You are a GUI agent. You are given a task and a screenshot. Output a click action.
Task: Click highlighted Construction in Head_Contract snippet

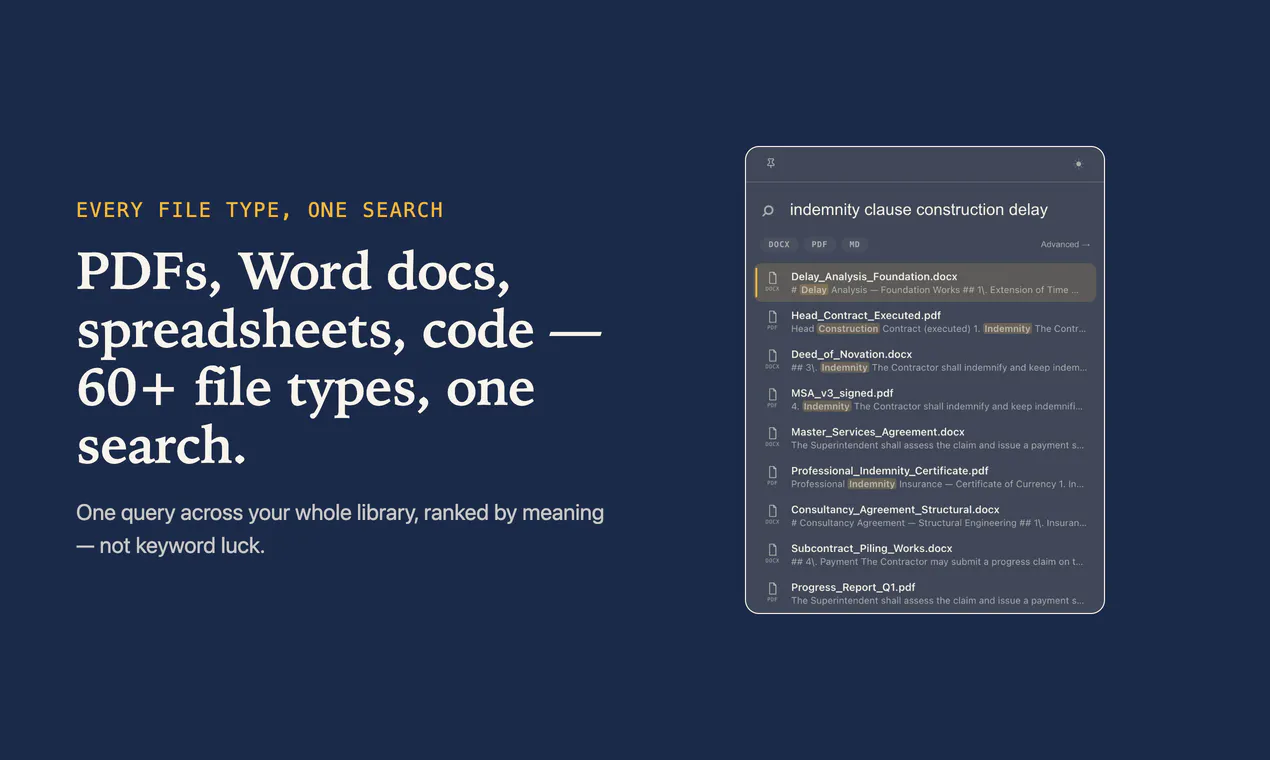pos(848,329)
